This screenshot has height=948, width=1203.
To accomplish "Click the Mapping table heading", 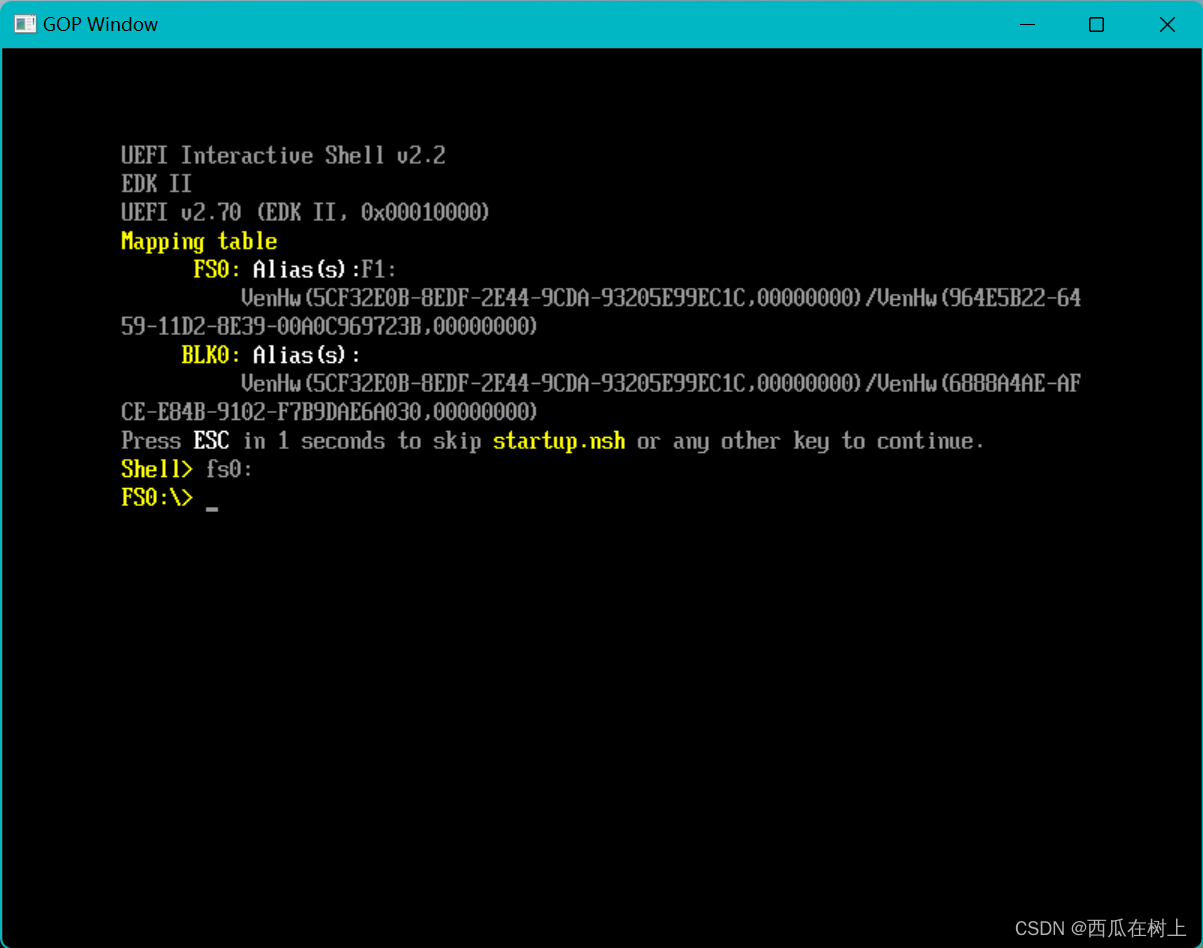I will pyautogui.click(x=198, y=240).
